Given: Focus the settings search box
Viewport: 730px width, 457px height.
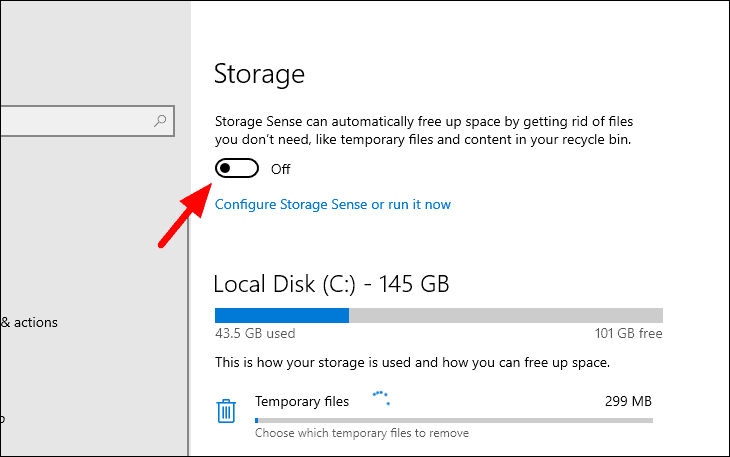Looking at the screenshot, I should (80, 122).
